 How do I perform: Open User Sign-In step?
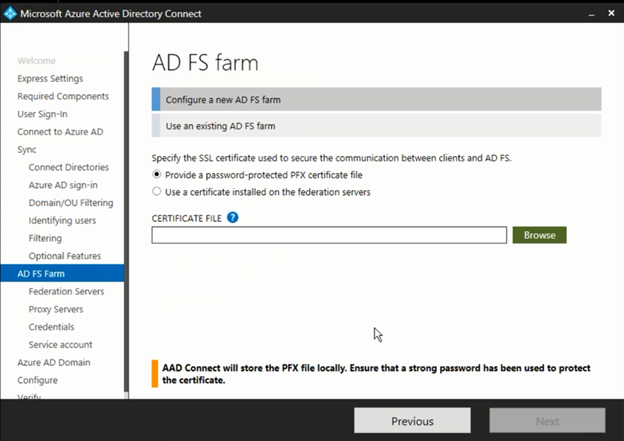pos(42,114)
